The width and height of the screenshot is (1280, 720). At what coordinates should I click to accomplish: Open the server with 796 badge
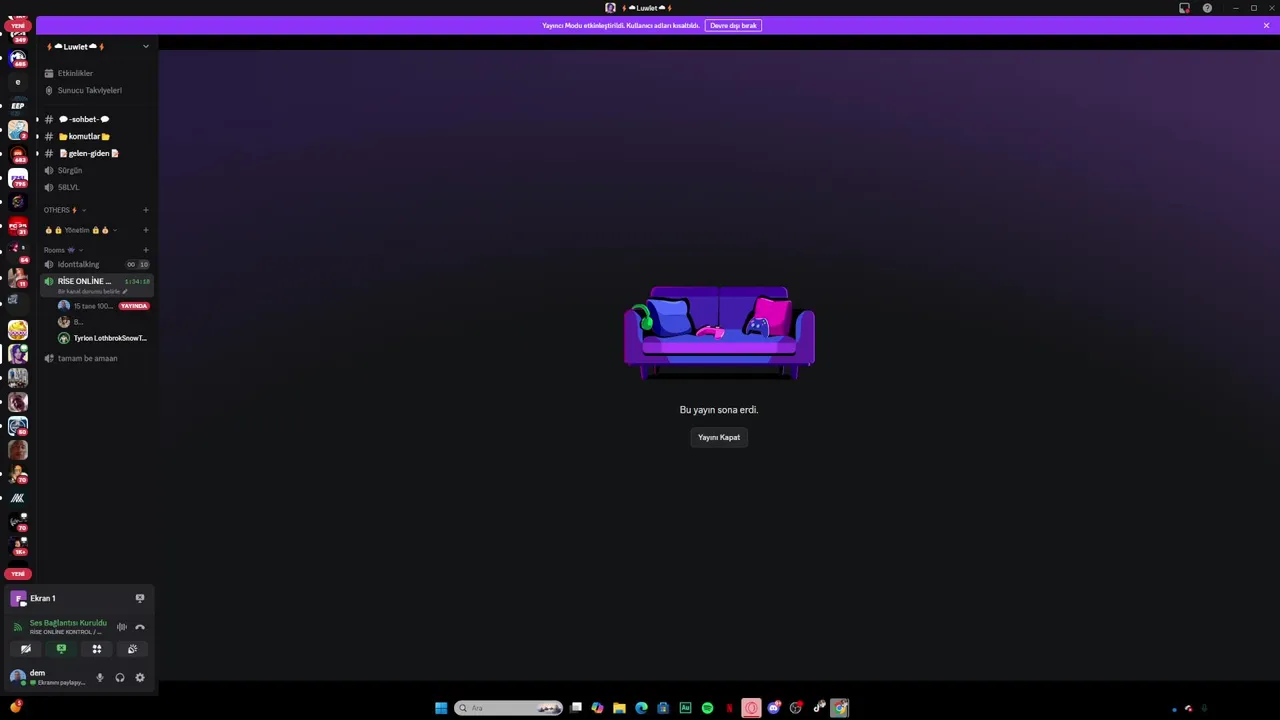pyautogui.click(x=18, y=179)
